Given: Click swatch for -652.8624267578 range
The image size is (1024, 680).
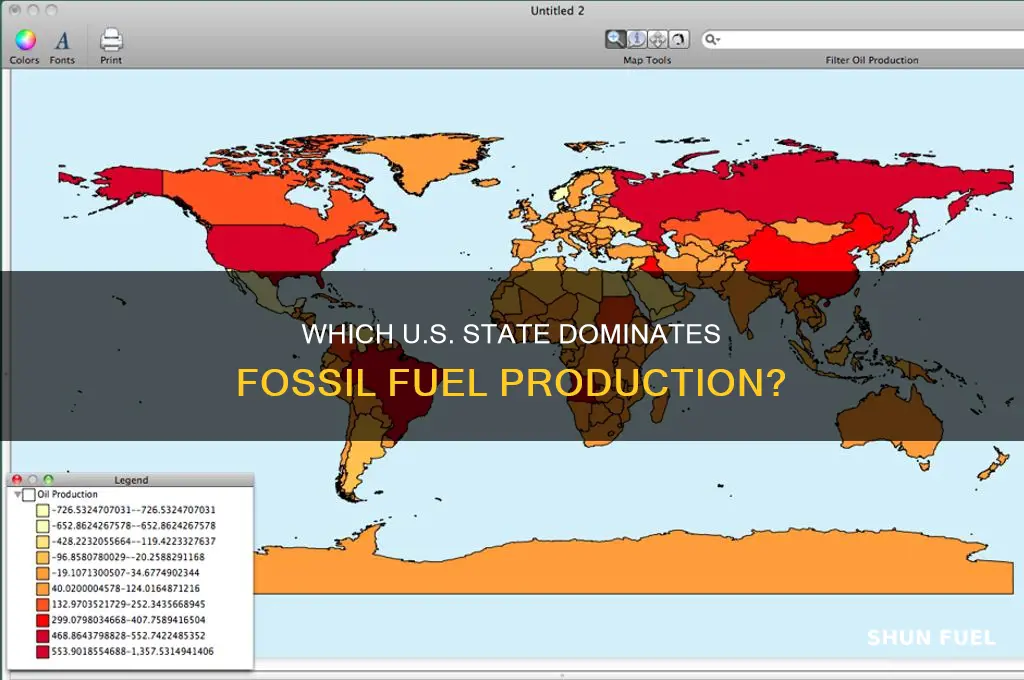Looking at the screenshot, I should coord(42,526).
